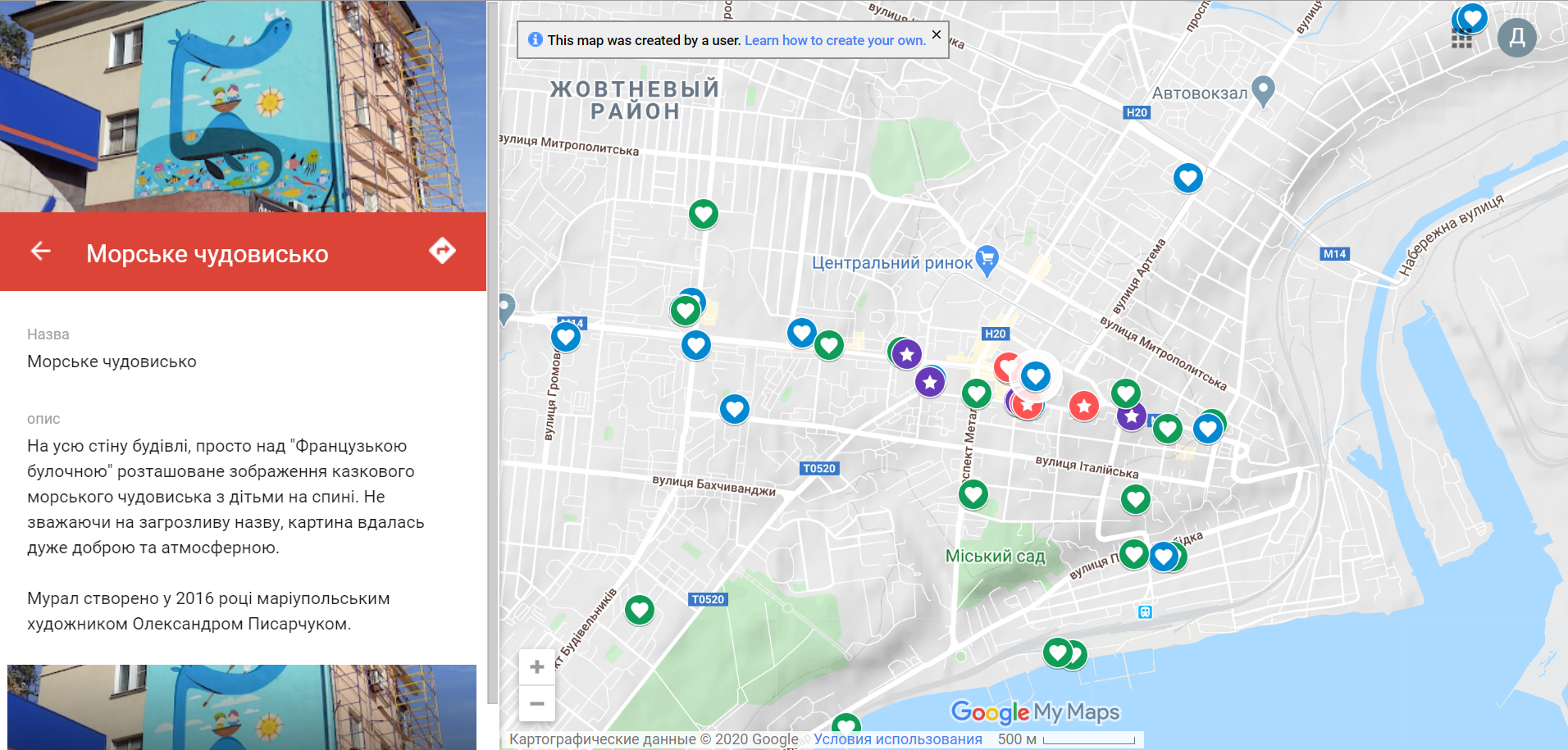Select the green heart near Жовтневый район
The image size is (1568, 750).
click(x=703, y=214)
